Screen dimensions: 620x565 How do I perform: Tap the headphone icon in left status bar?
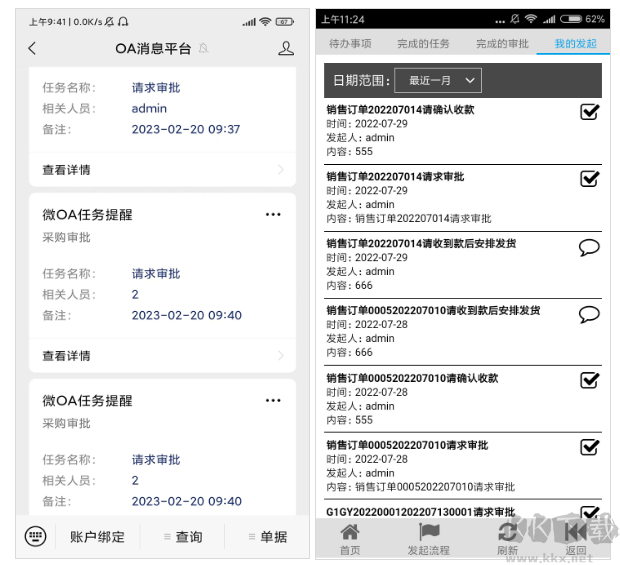pos(123,21)
